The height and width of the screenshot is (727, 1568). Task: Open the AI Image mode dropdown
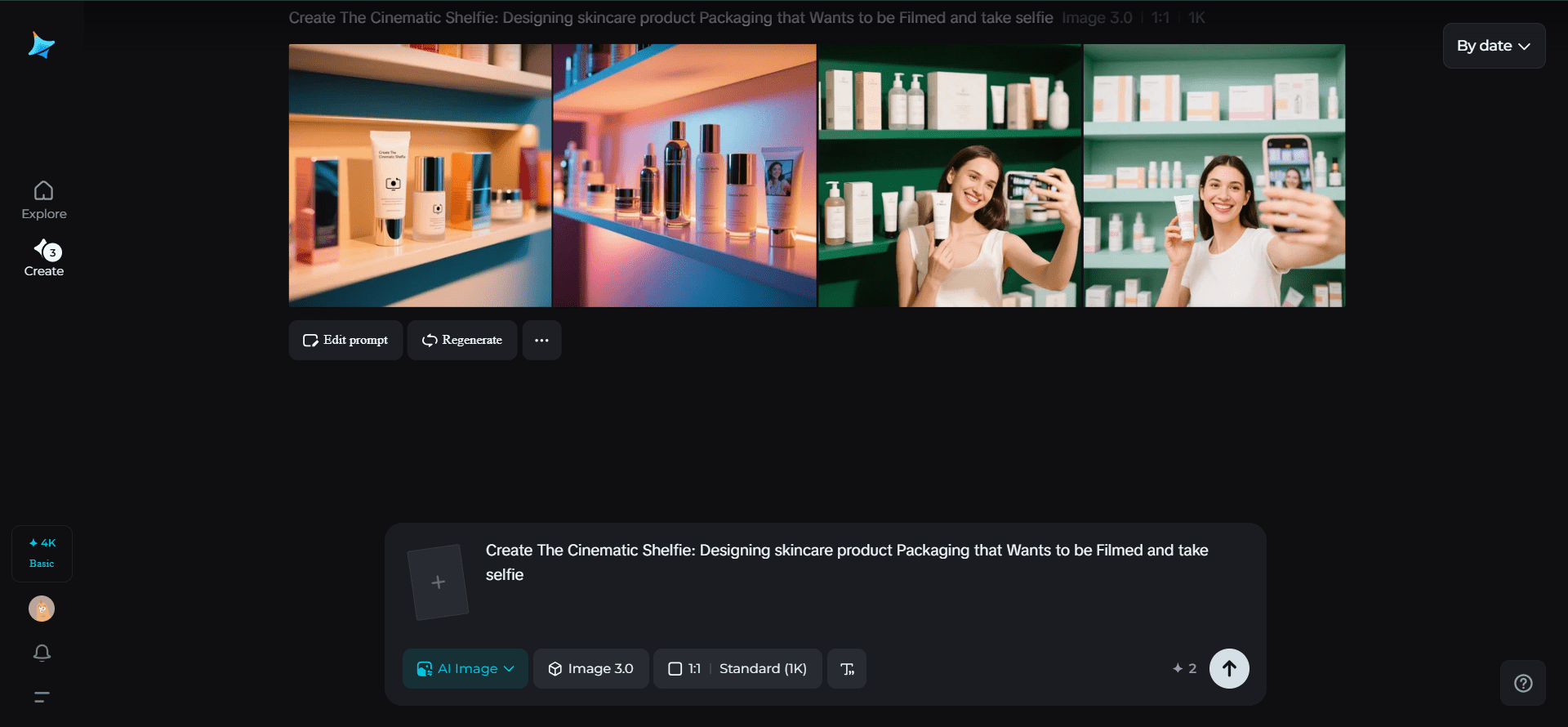pyautogui.click(x=465, y=668)
